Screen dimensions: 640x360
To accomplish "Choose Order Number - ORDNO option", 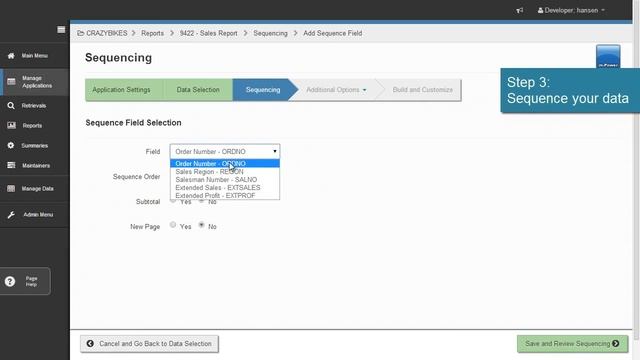I will 225,164.
